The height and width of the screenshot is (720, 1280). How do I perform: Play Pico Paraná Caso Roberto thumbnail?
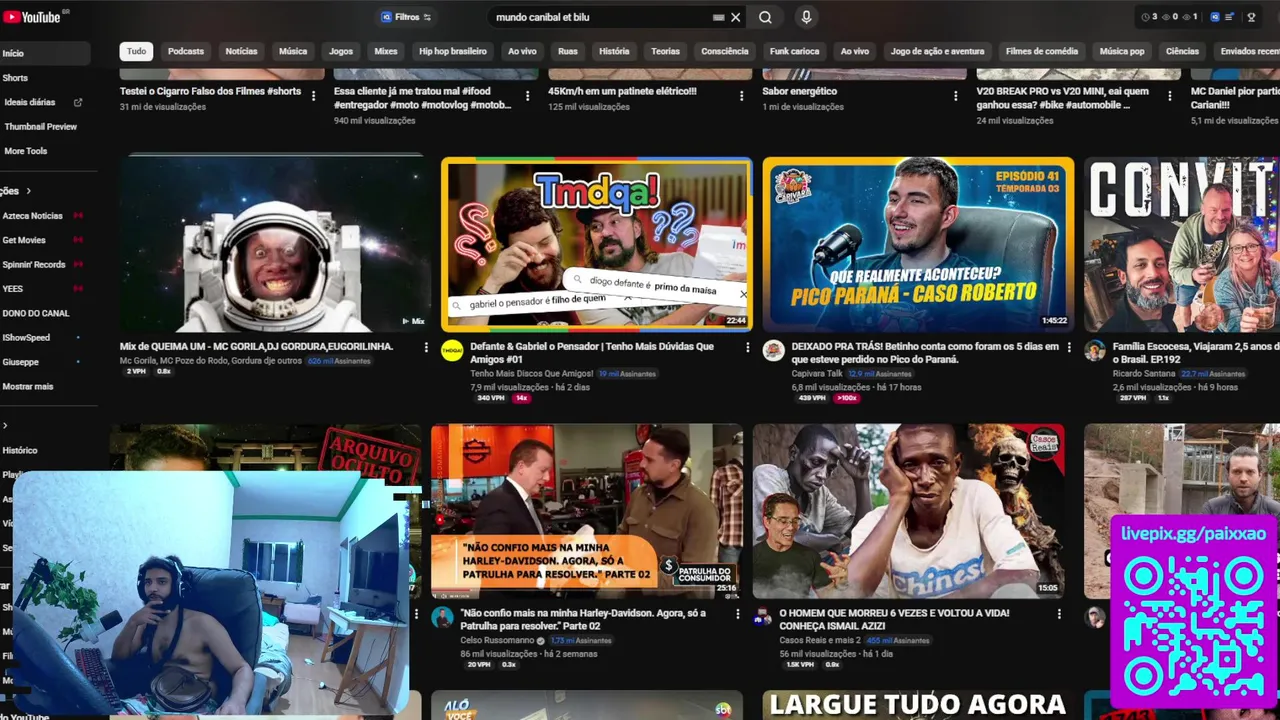(918, 243)
